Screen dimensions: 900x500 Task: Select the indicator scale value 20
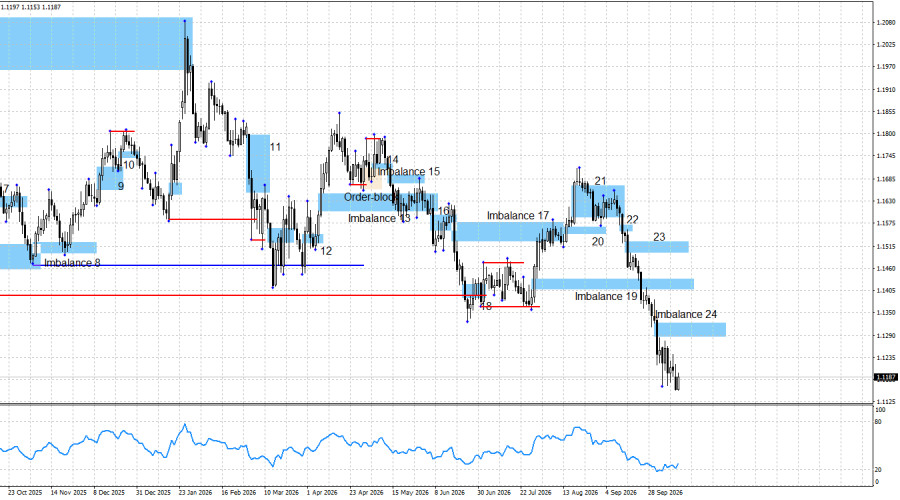click(x=879, y=470)
